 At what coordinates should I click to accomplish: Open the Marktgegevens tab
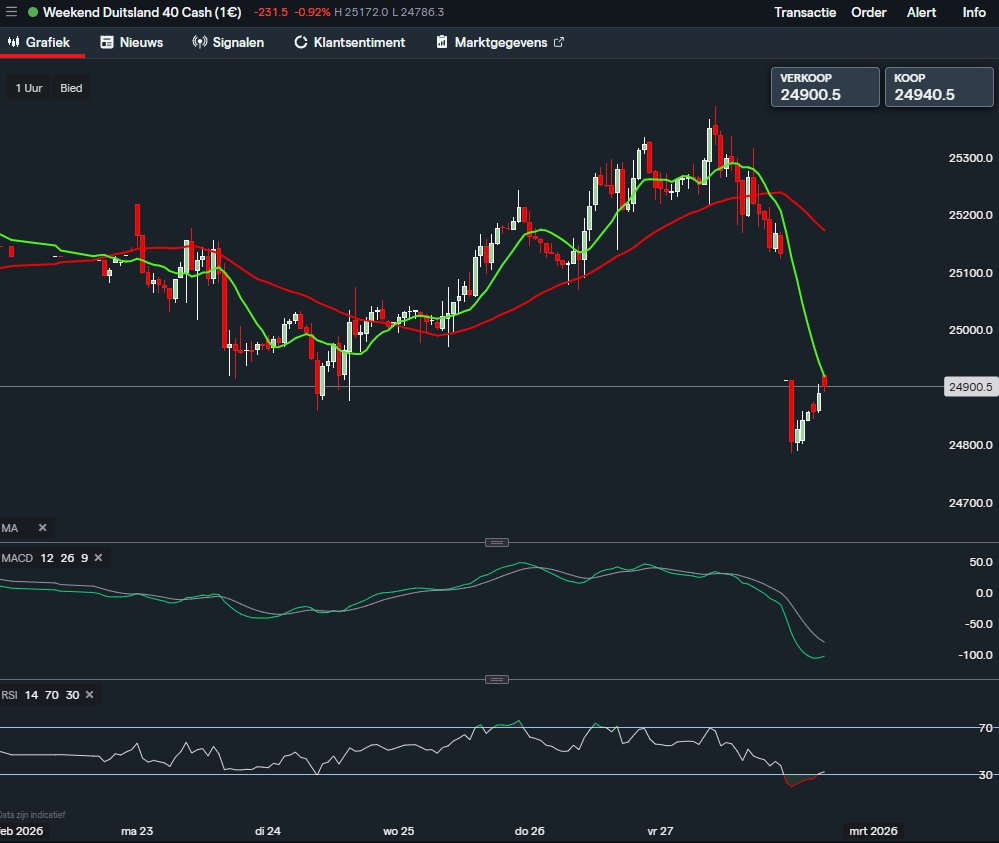500,43
